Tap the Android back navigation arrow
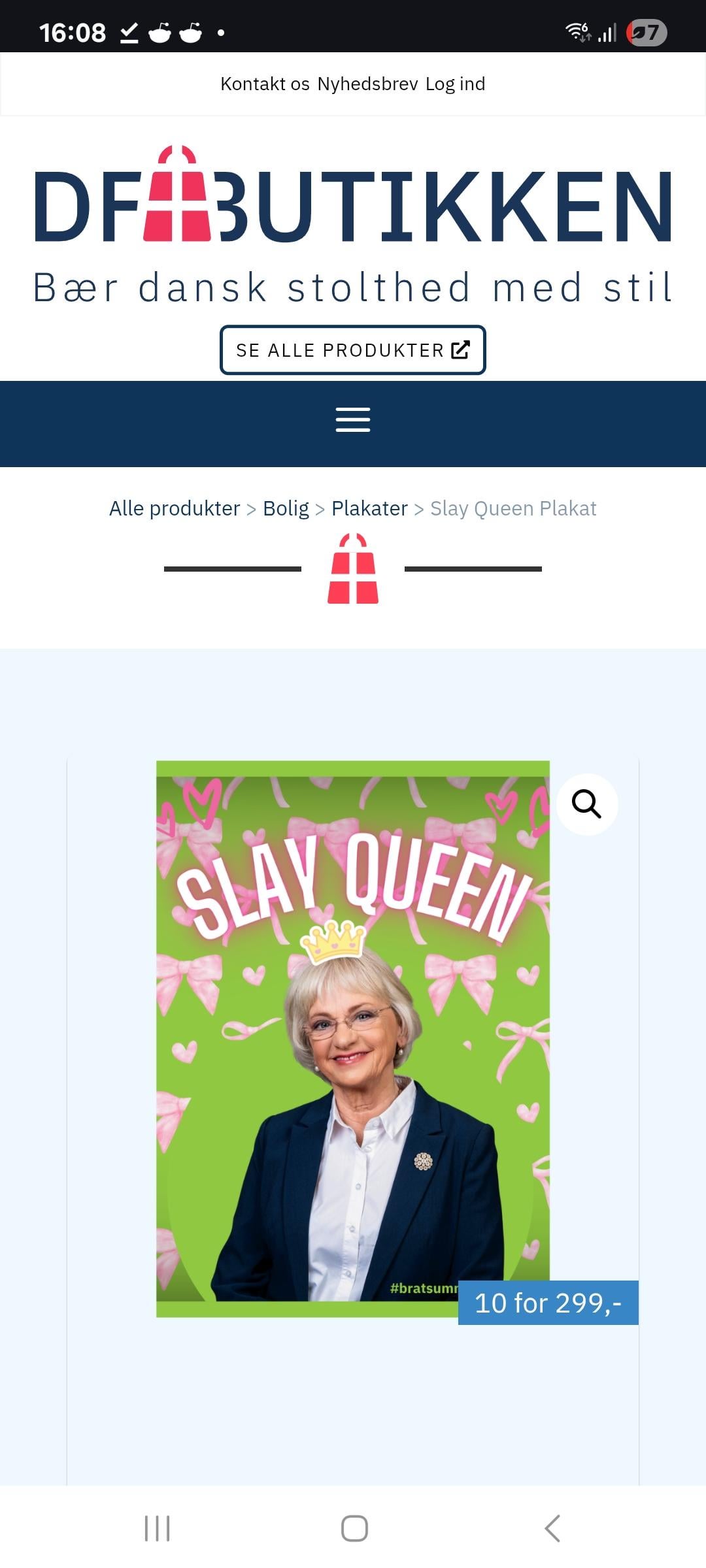The image size is (706, 1568). [552, 1528]
